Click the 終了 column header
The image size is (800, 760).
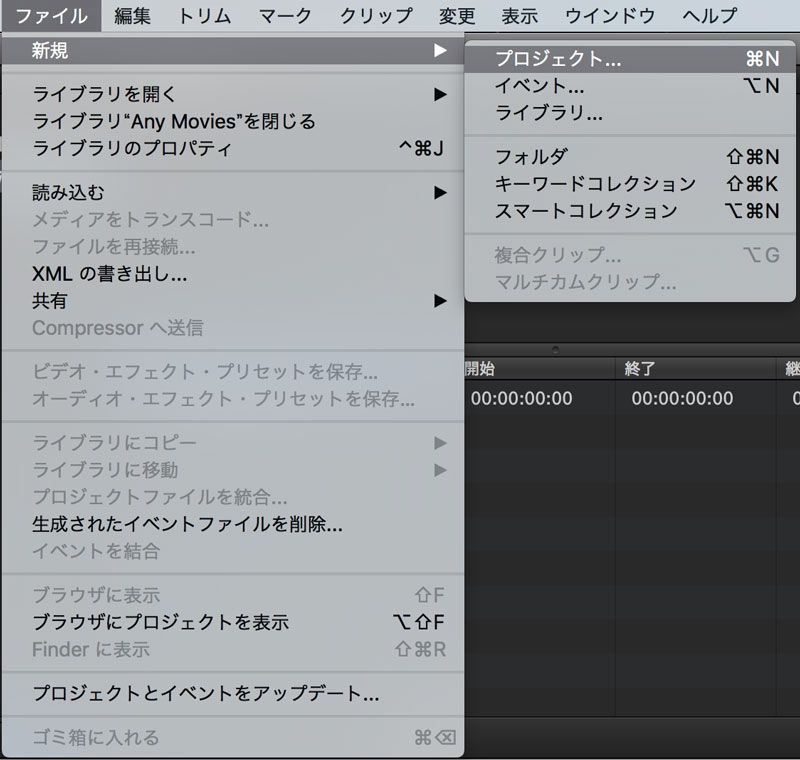(x=640, y=368)
